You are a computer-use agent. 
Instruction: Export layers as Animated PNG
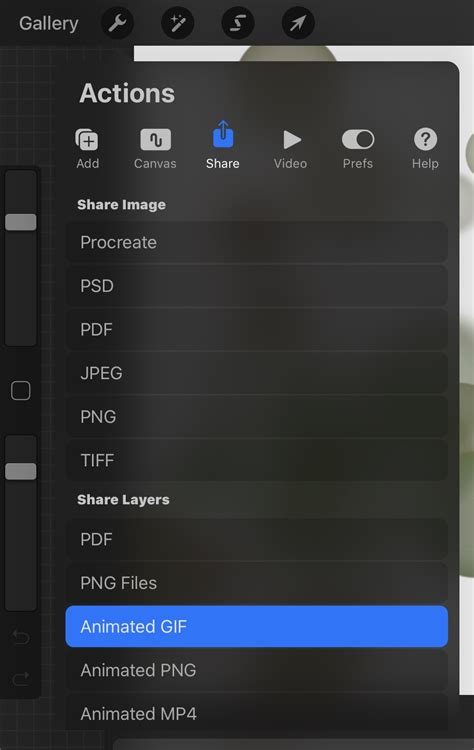point(256,670)
